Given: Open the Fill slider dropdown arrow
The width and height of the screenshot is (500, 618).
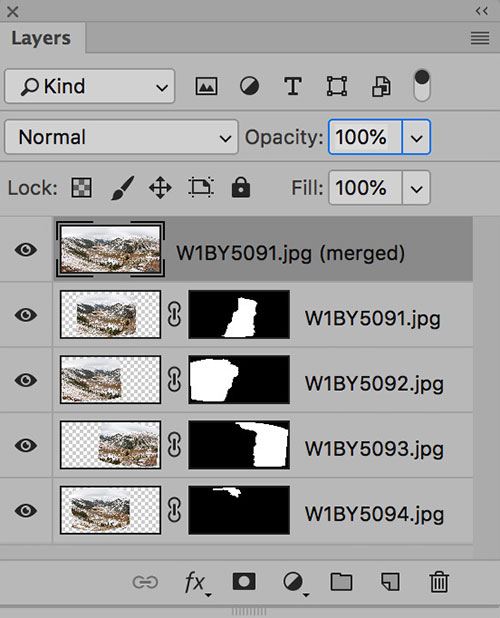Looking at the screenshot, I should pos(416,188).
